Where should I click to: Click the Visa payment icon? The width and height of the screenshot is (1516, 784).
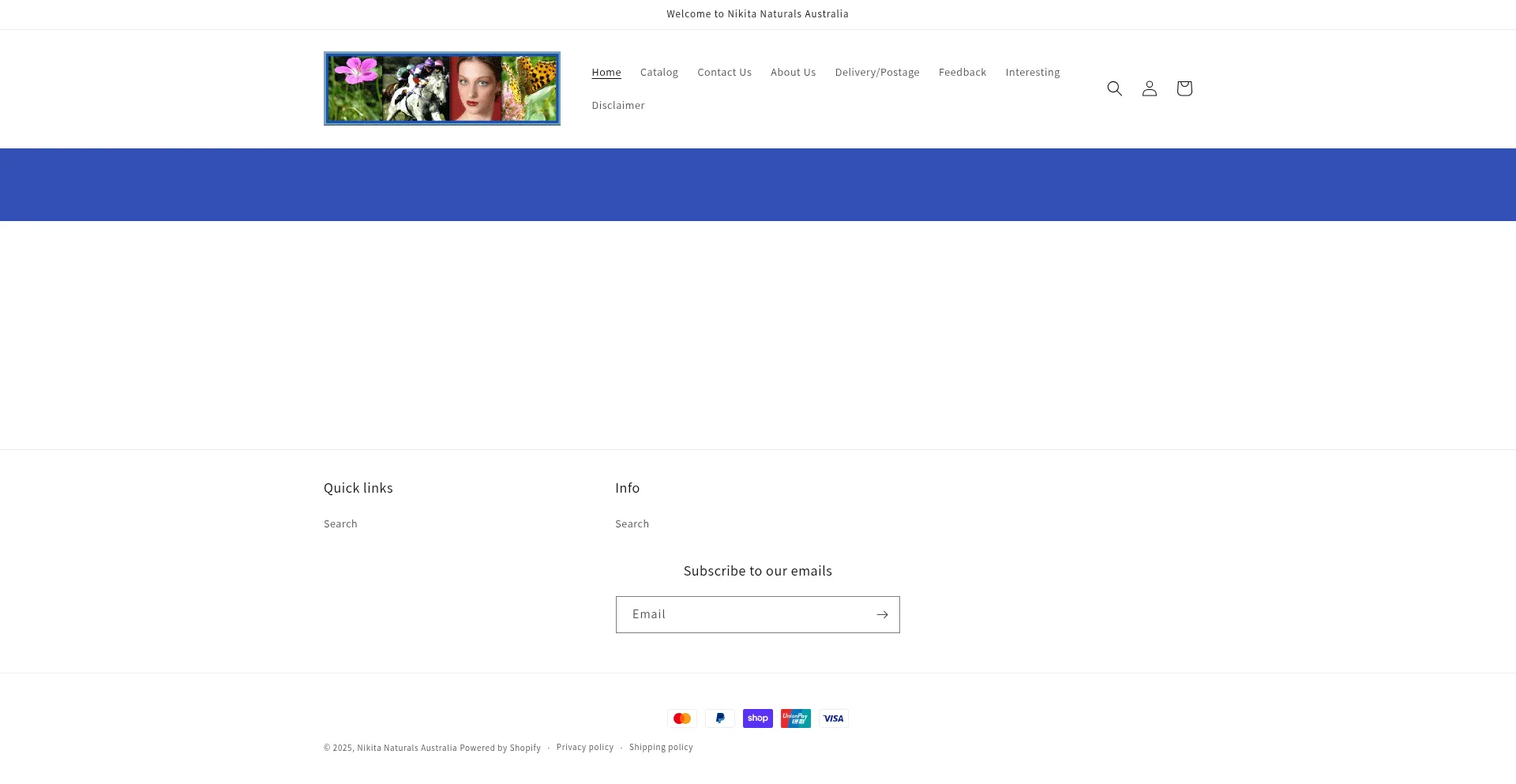834,718
